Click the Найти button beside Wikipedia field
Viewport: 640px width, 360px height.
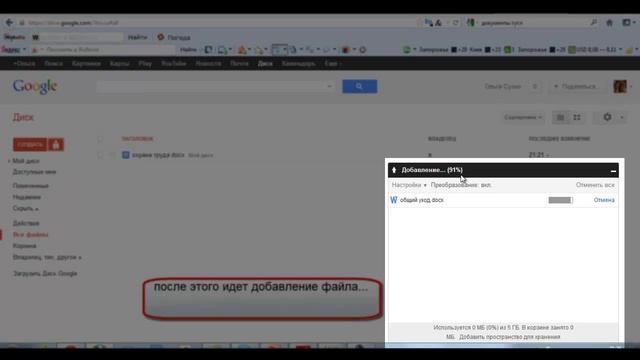137,37
